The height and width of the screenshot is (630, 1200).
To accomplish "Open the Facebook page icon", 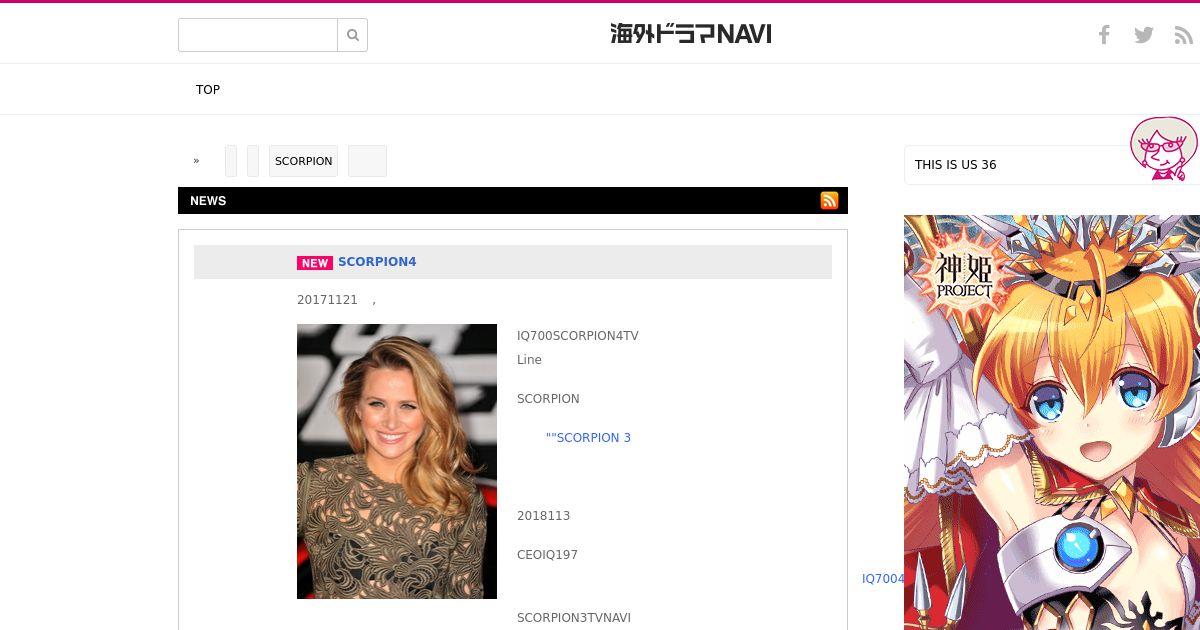I will pos(1104,35).
